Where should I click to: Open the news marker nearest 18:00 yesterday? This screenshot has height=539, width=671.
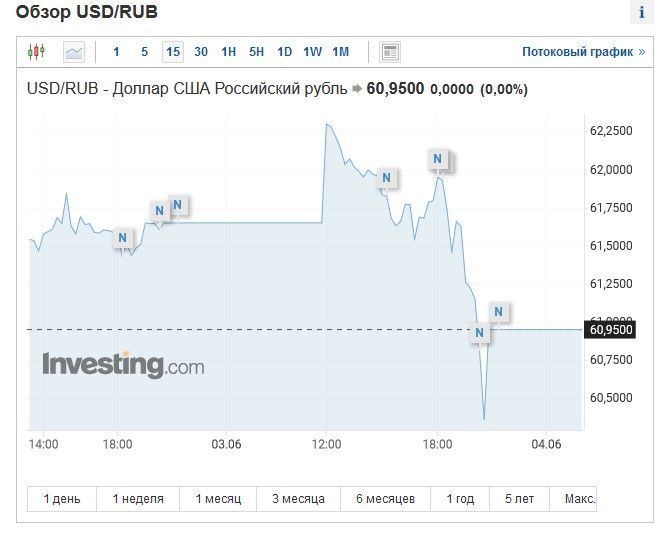click(x=122, y=238)
